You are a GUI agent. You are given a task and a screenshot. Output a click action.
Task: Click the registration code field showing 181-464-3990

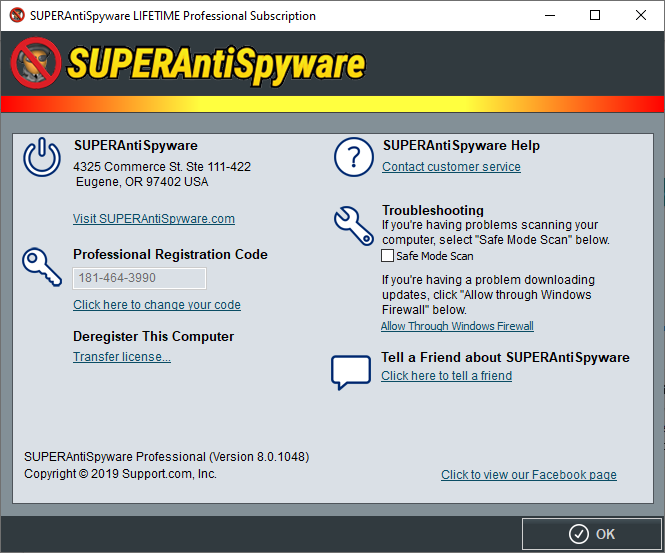(140, 278)
